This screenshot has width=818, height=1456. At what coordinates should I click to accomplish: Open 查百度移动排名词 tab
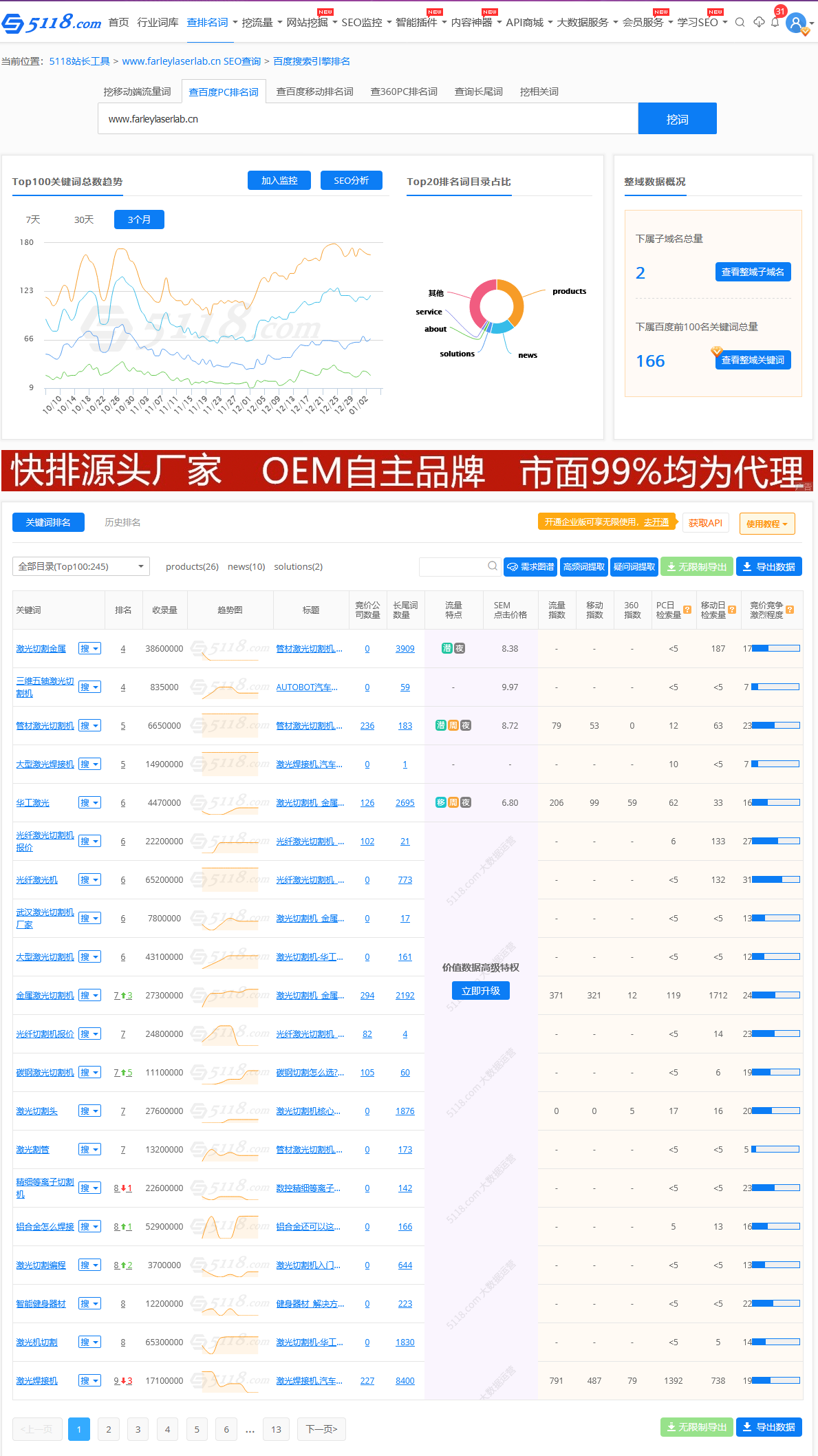click(x=314, y=92)
